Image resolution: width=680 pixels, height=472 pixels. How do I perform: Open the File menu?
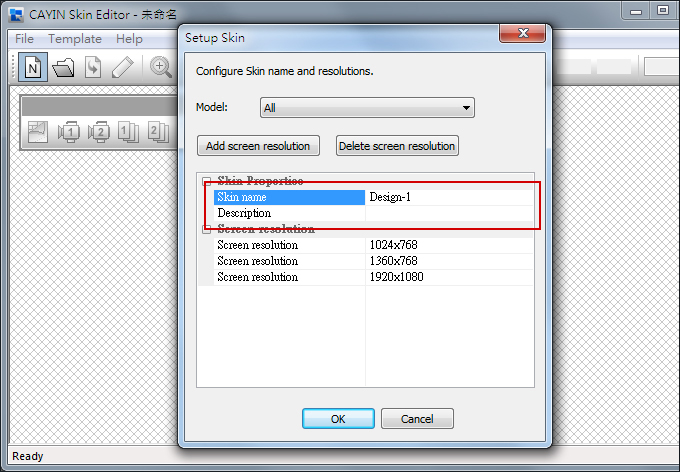point(24,39)
